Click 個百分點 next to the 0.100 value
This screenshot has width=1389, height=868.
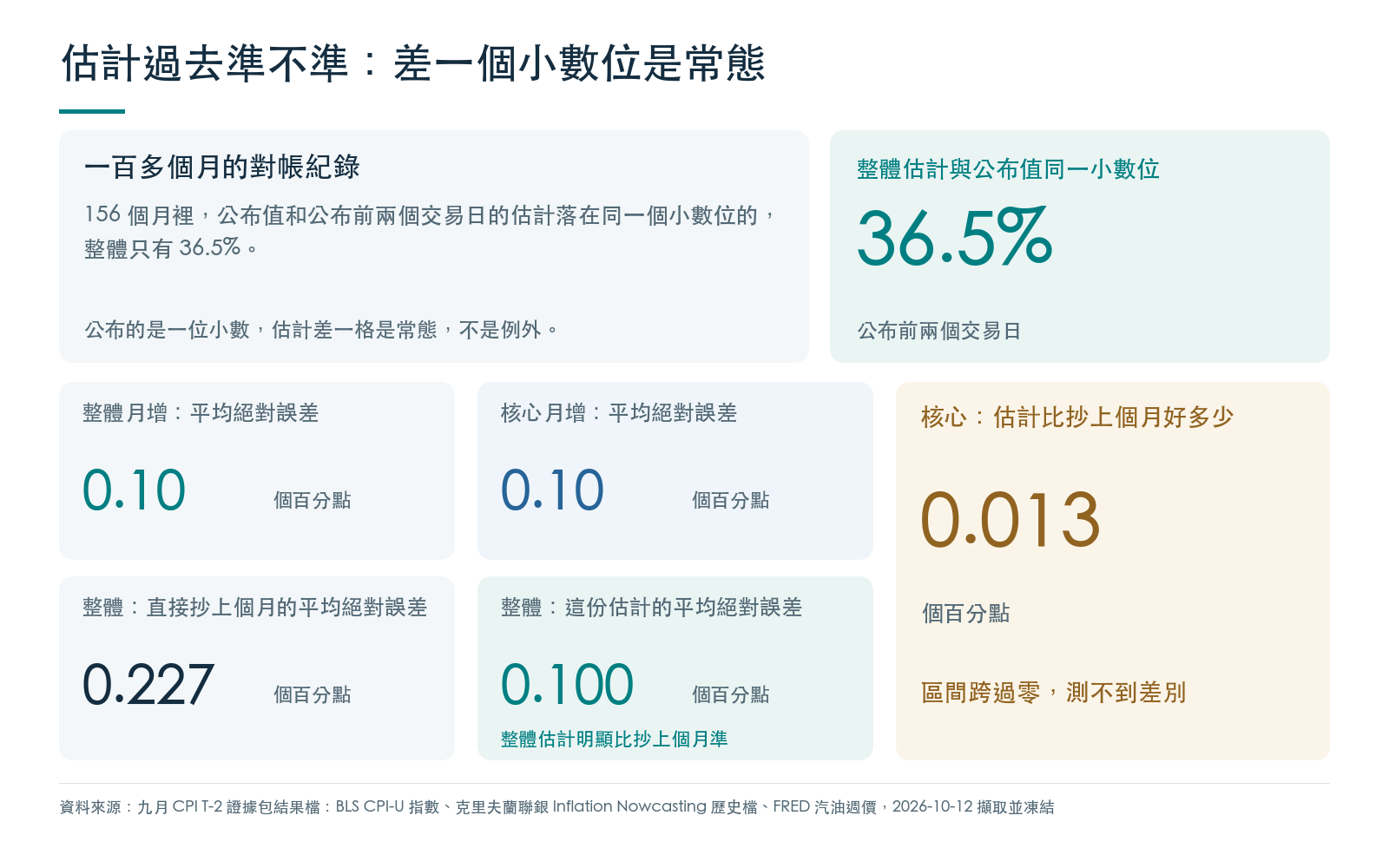click(731, 694)
